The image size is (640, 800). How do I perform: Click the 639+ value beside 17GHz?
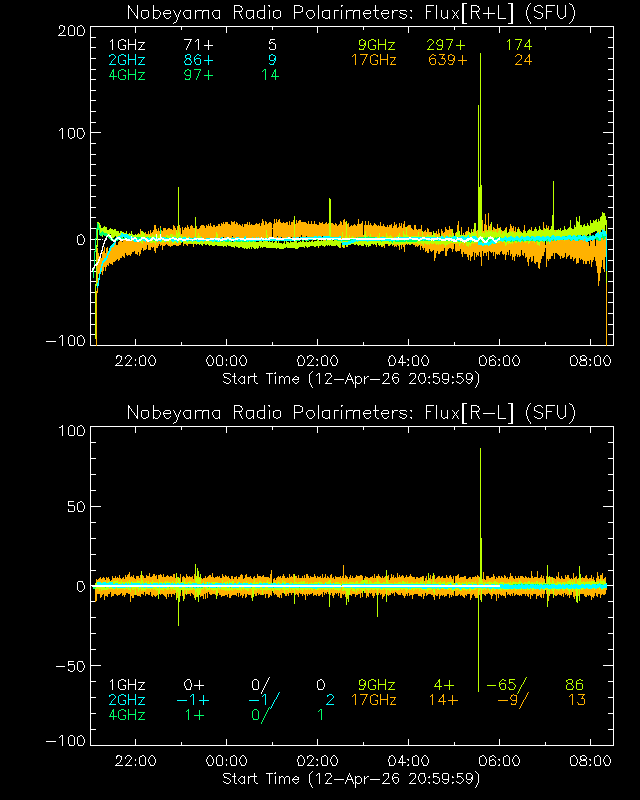tap(446, 60)
